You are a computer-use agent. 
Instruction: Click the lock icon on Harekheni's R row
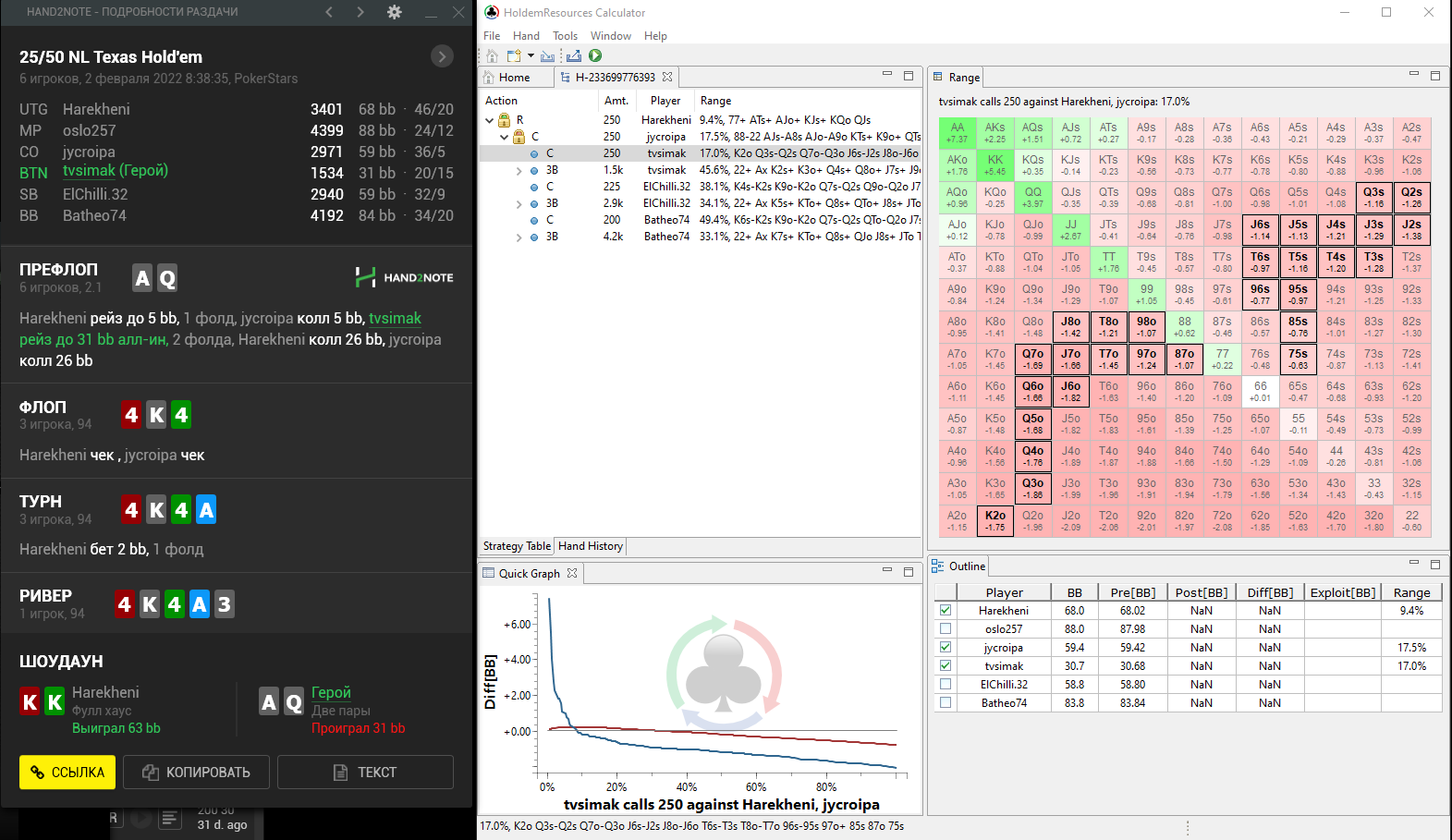coord(505,120)
